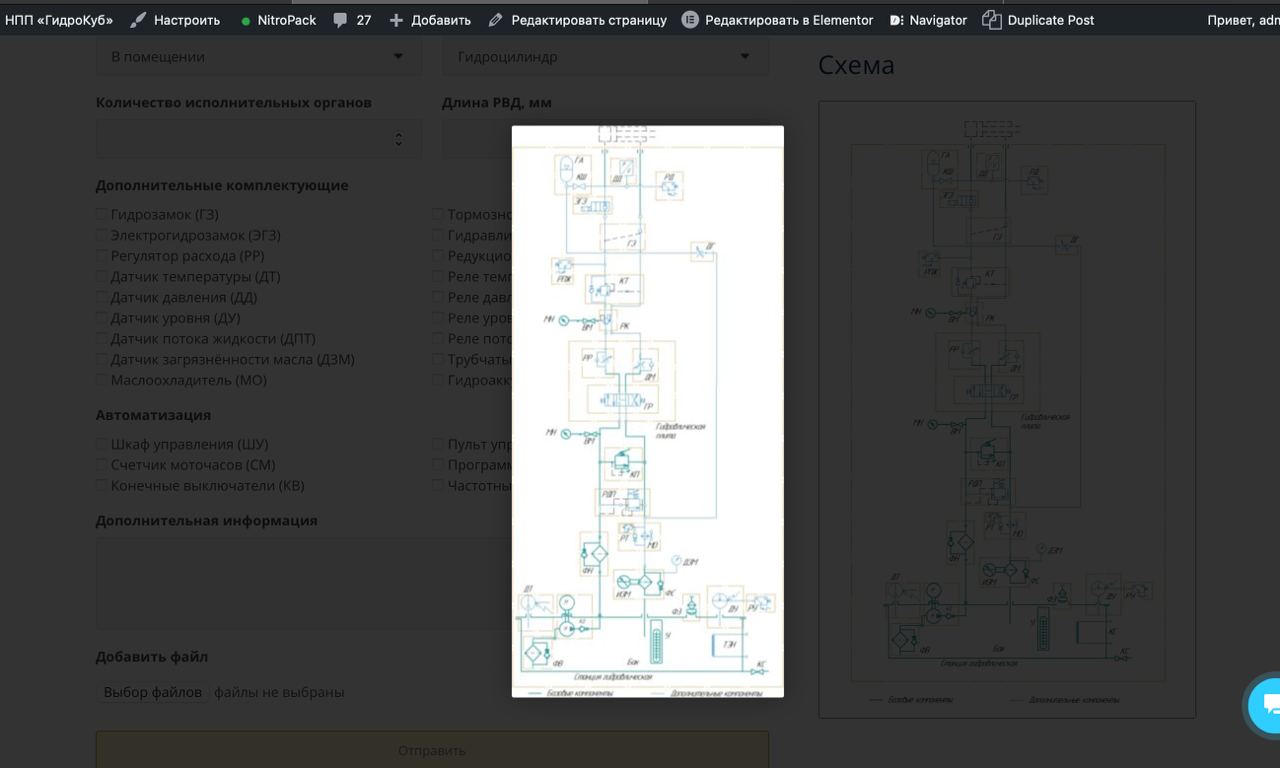Image resolution: width=1280 pixels, height=768 pixels.
Task: Click the plus icon beside Добавить
Action: coord(396,20)
